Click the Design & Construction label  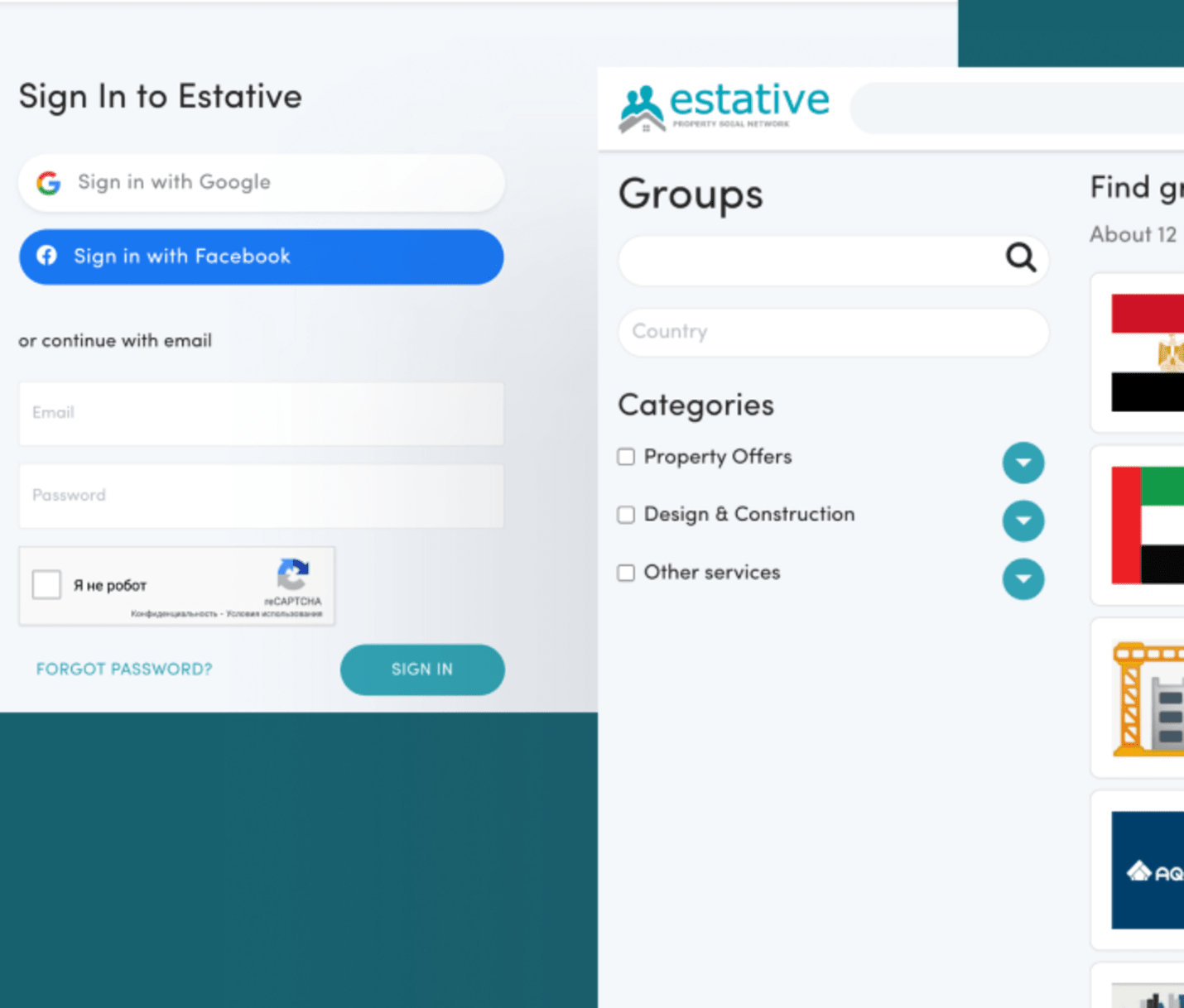[749, 515]
